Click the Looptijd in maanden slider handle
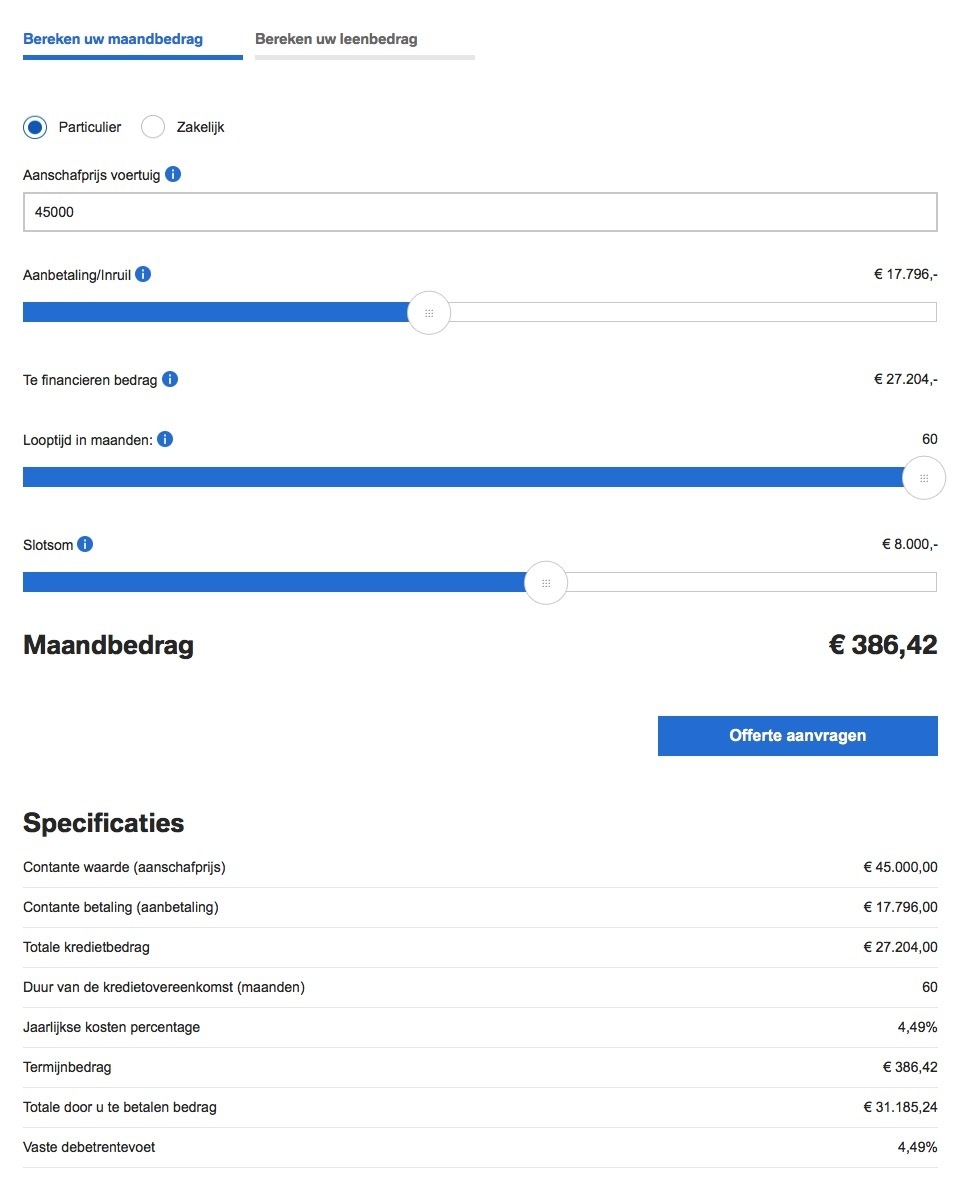980x1182 pixels. (x=923, y=478)
